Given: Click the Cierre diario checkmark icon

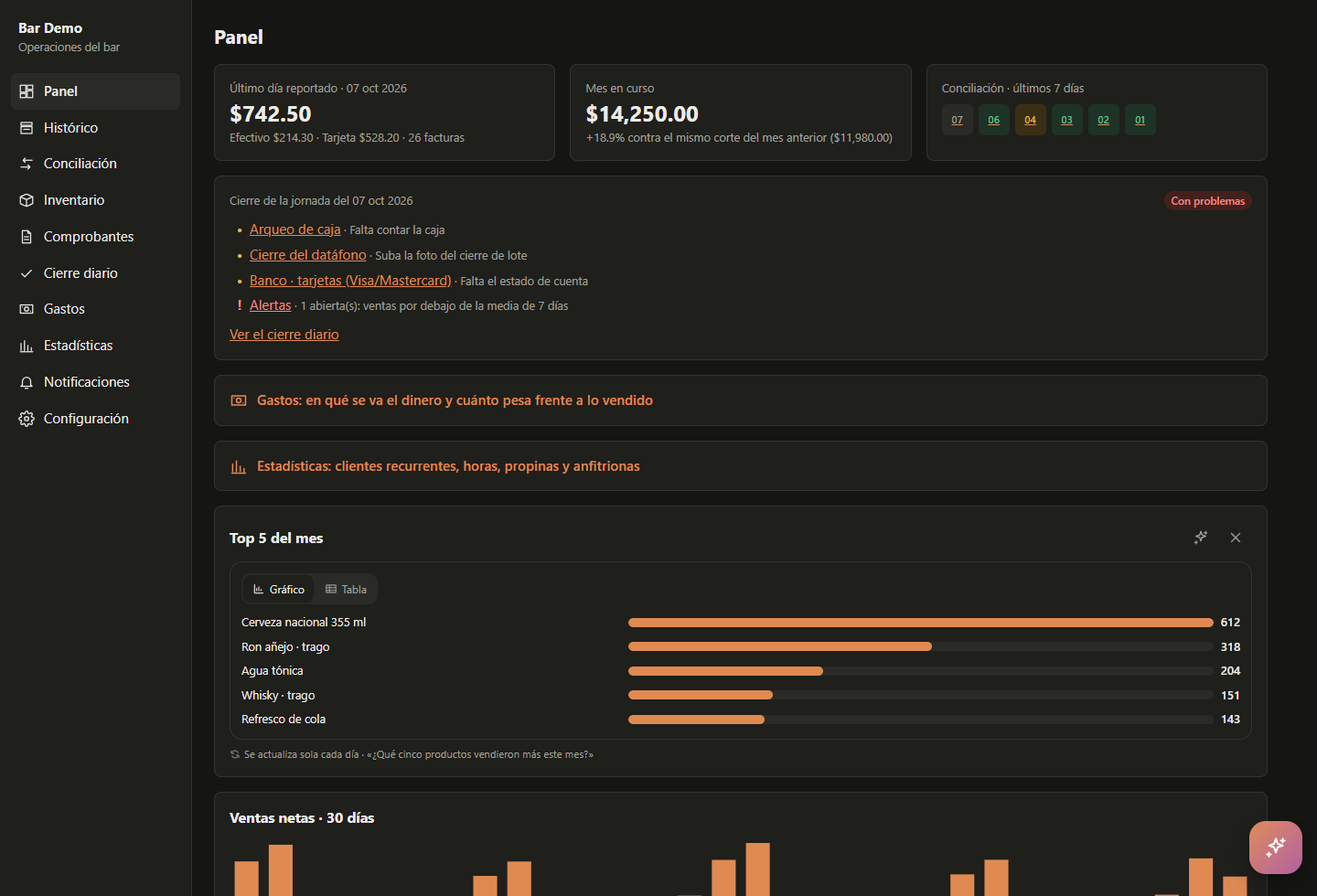Looking at the screenshot, I should 27,273.
